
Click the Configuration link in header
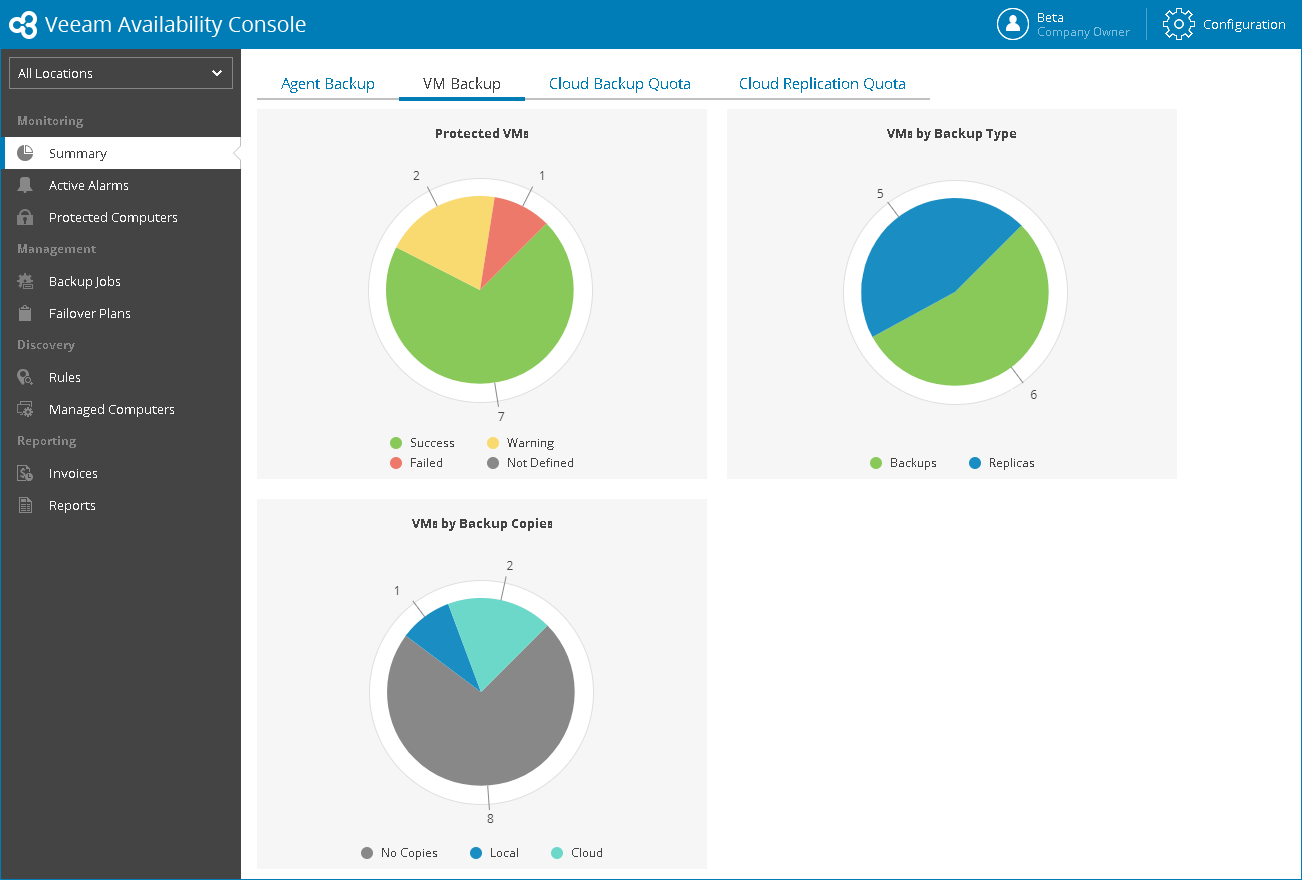point(1244,25)
